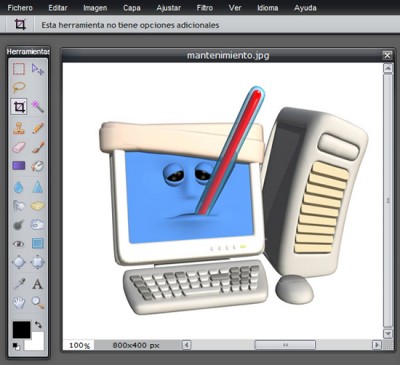Select the Red Eye reduction tool
The height and width of the screenshot is (365, 400).
coord(19,244)
